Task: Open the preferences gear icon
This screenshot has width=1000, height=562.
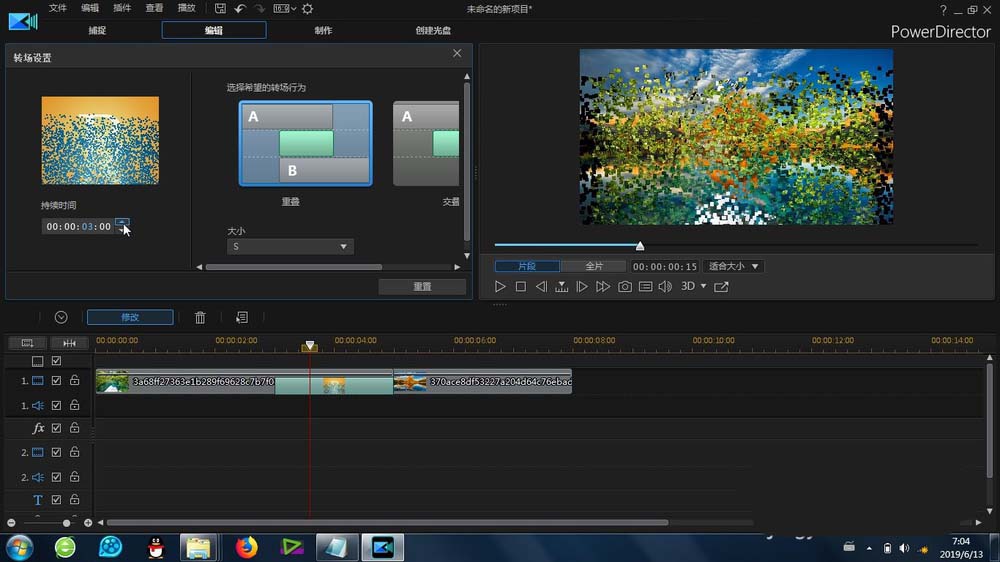Action: tap(307, 8)
